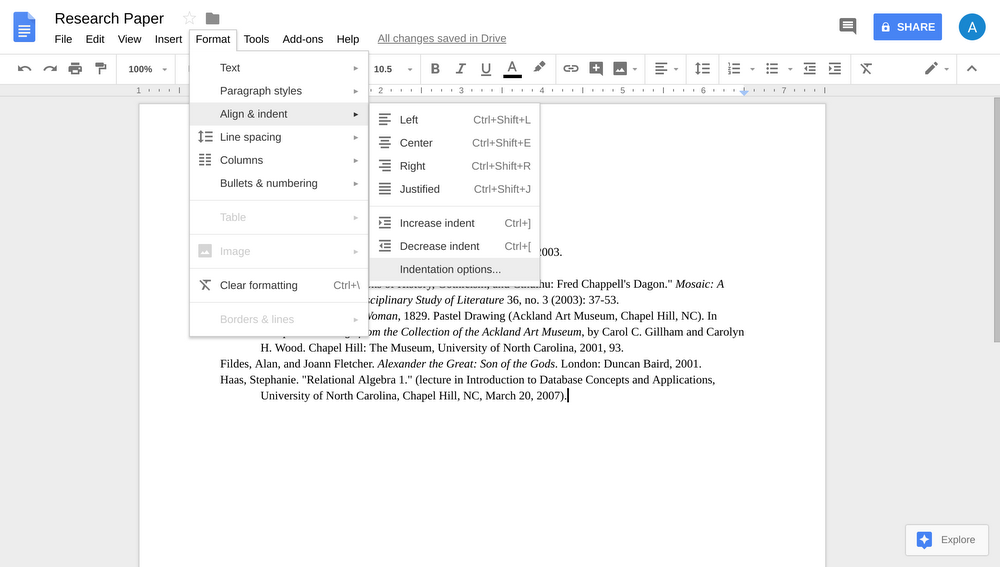Choose Justified alignment in submenu
The image size is (1000, 567).
tap(455, 189)
